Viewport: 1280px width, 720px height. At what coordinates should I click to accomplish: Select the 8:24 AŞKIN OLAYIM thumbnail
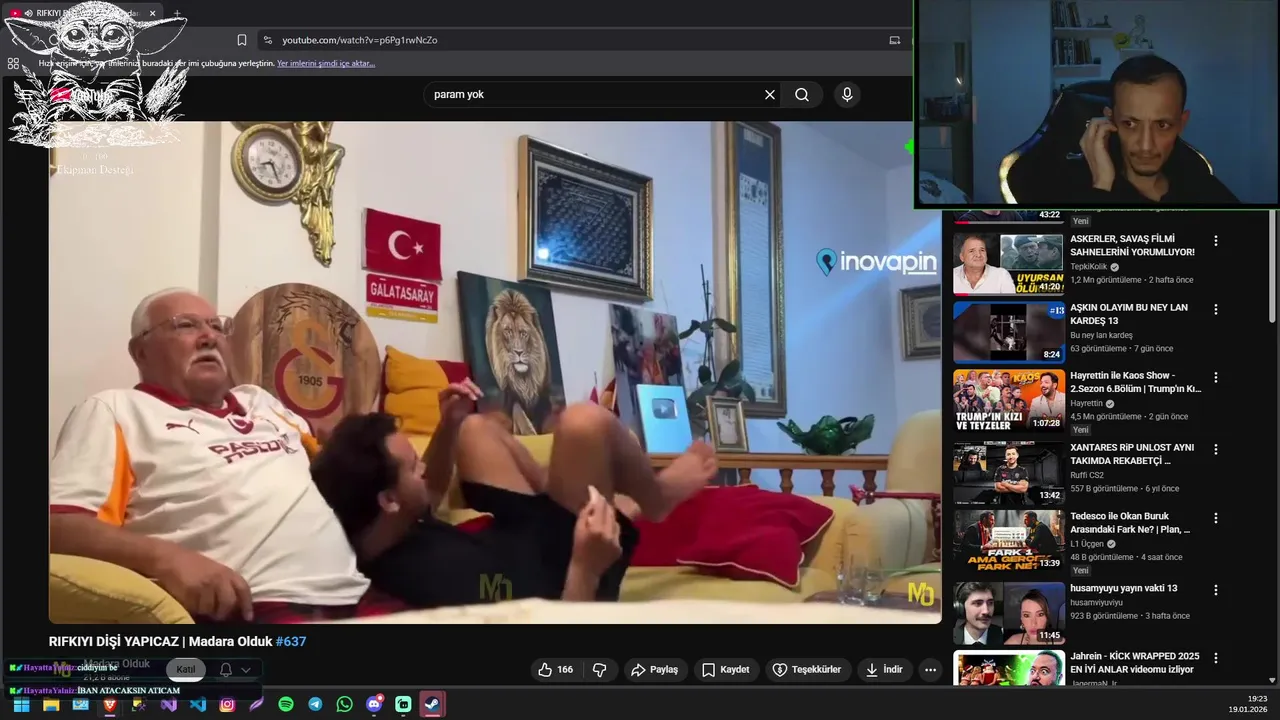point(1008,332)
